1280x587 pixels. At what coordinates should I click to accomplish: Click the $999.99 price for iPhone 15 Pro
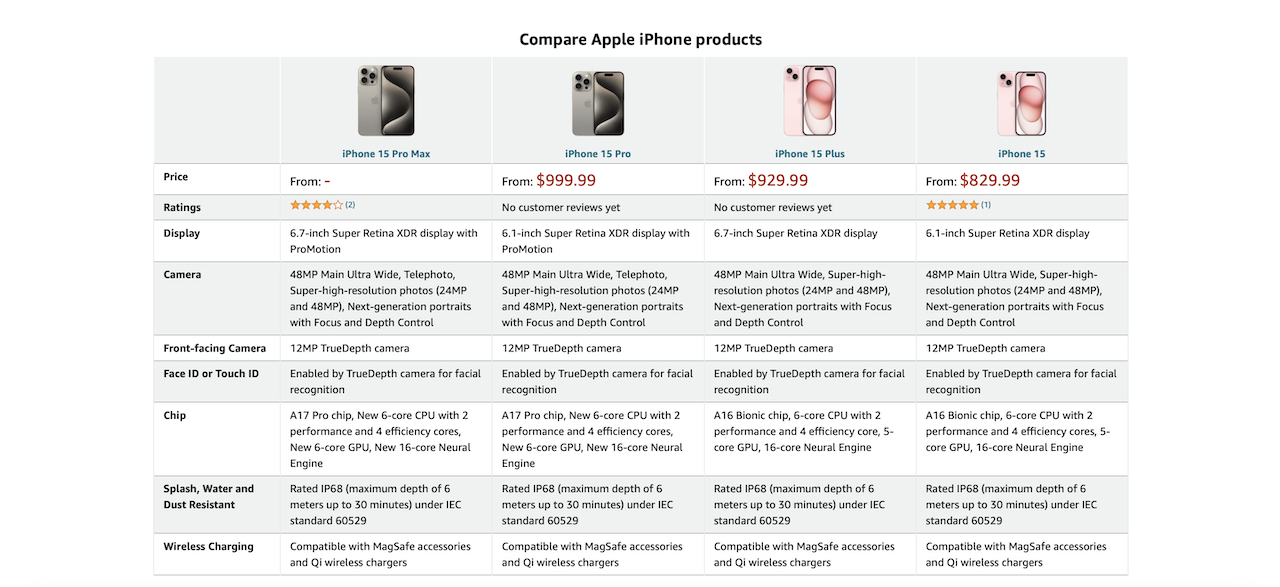tap(566, 181)
